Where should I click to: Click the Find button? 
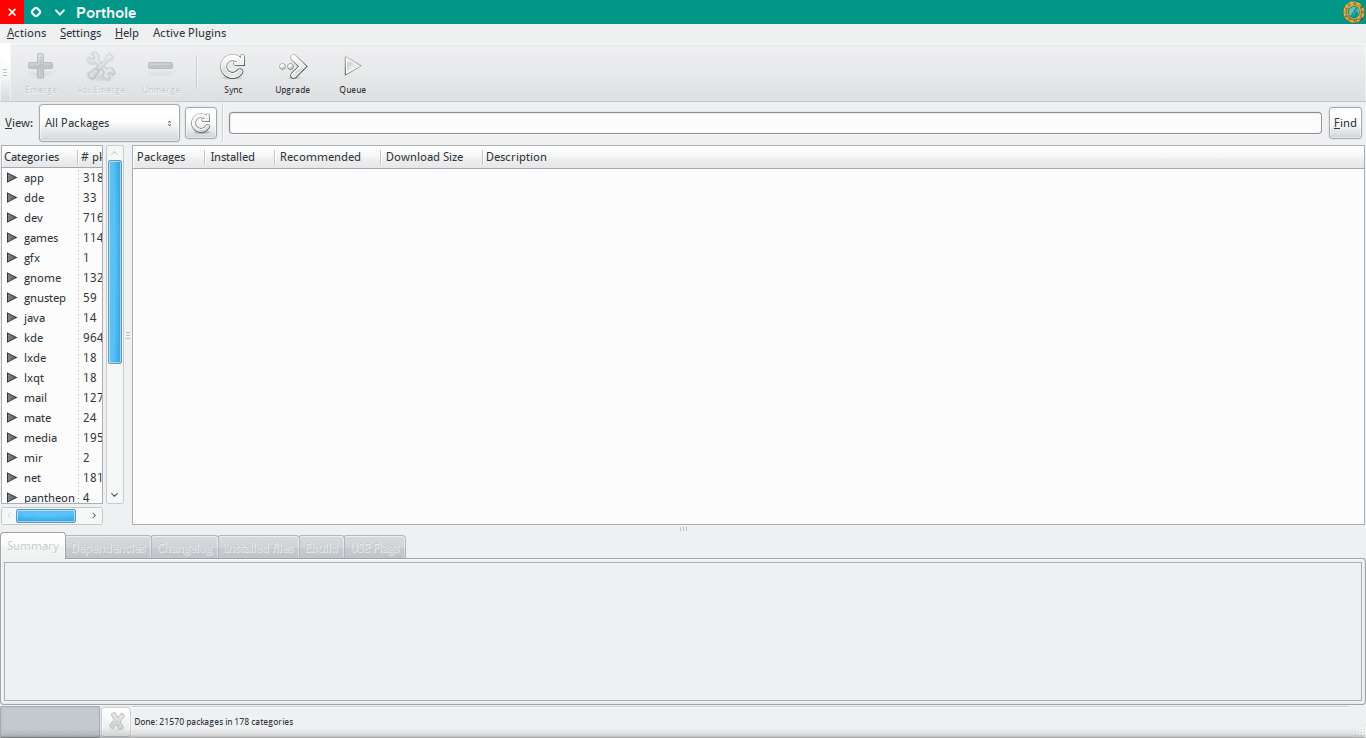[1345, 122]
